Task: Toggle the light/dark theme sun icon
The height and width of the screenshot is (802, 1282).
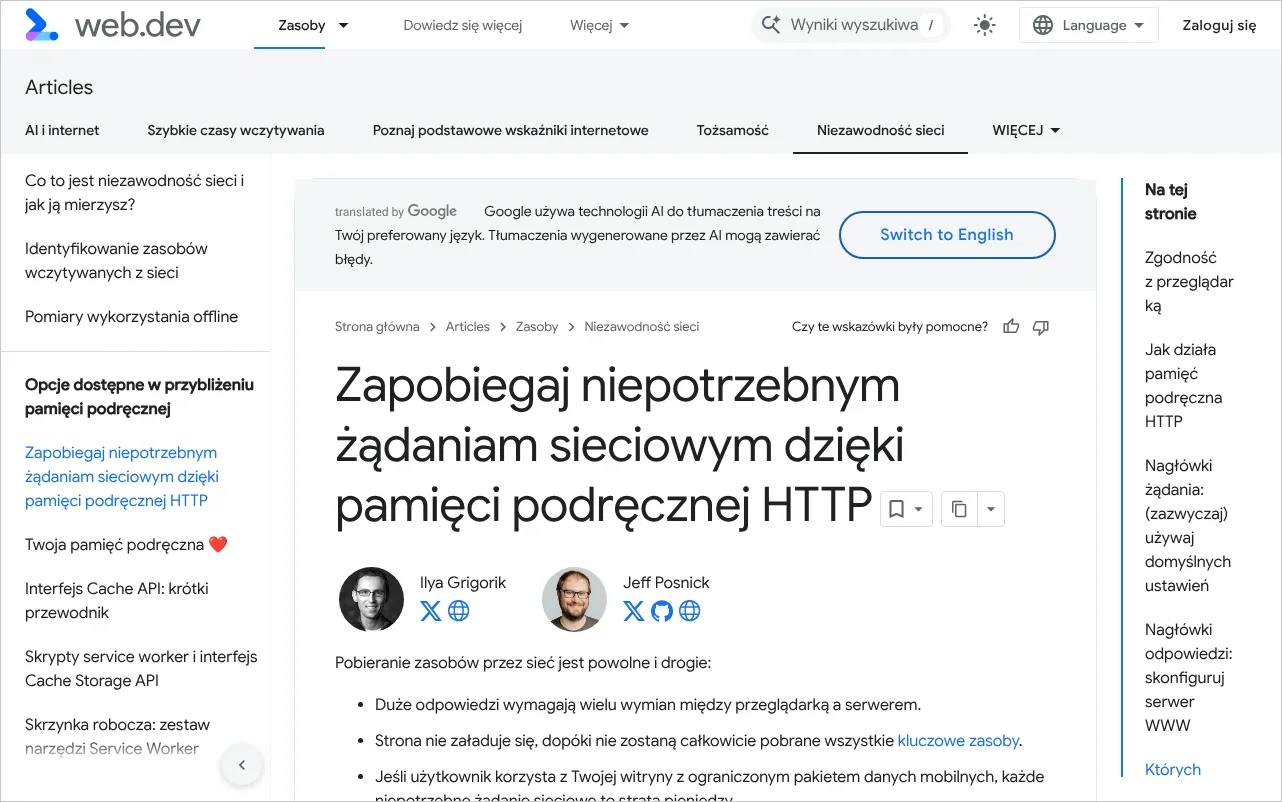Action: pos(985,26)
